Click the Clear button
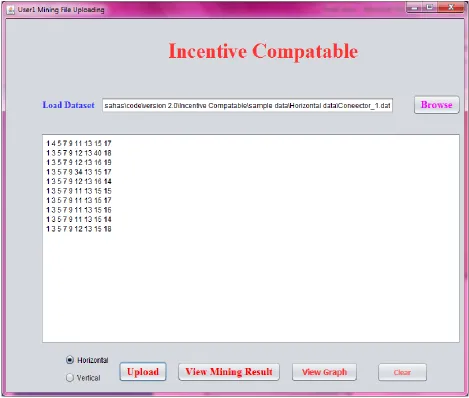Screen dimensions: 469x398 pos(402,372)
